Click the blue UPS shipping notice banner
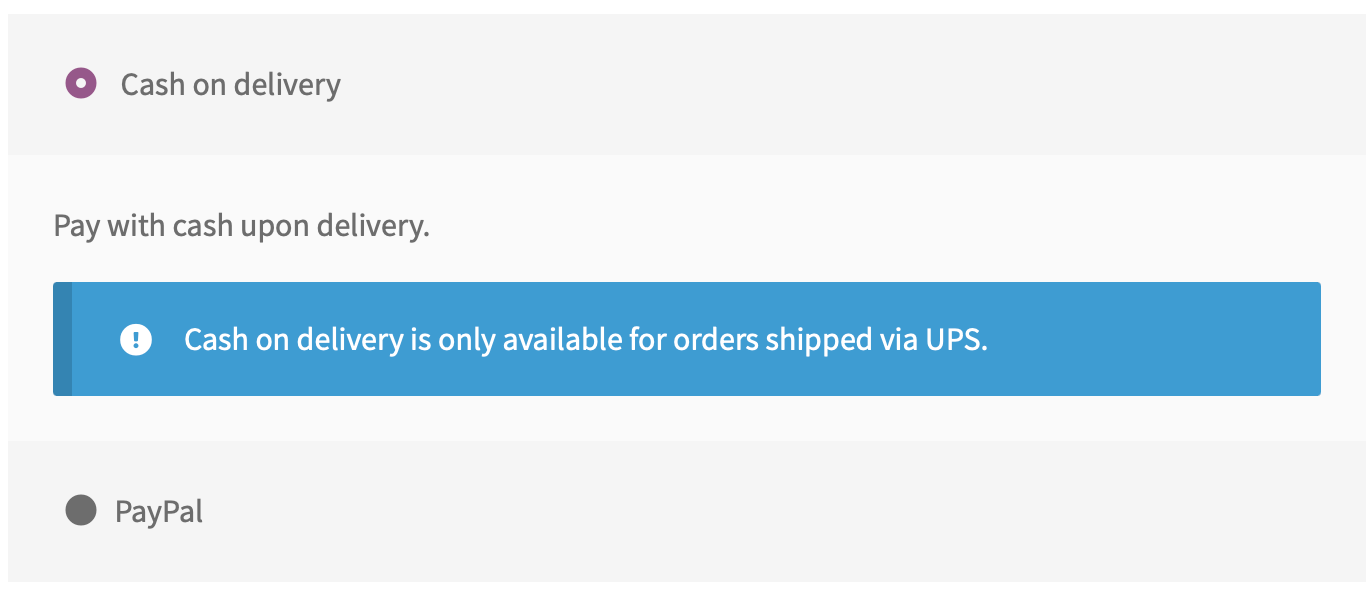The height and width of the screenshot is (592, 1372). pos(686,339)
